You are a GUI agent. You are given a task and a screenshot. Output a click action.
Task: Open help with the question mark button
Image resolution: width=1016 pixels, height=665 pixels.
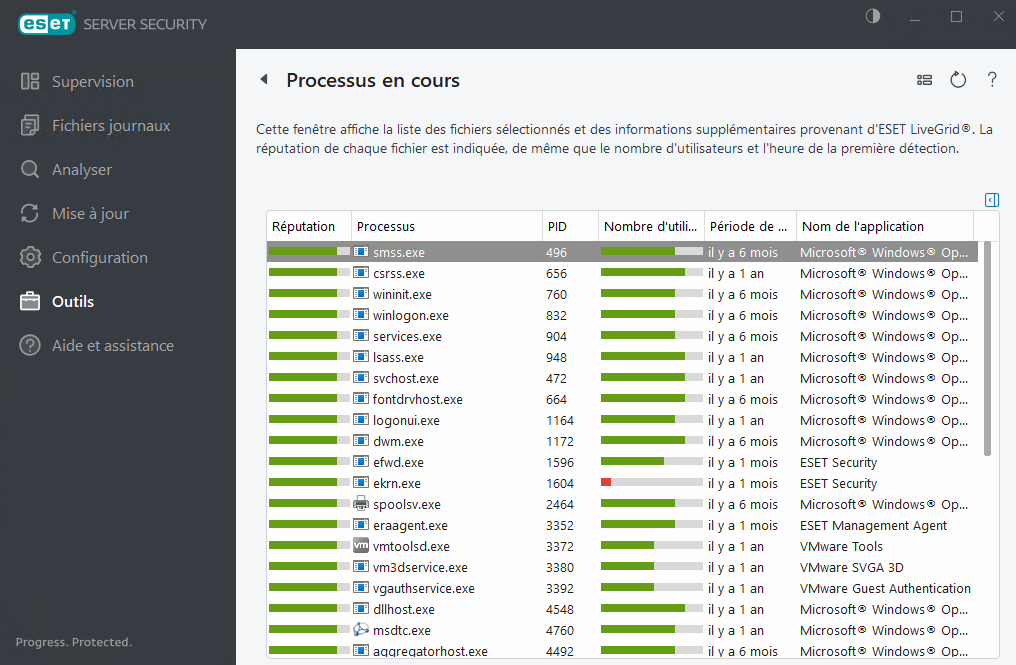pyautogui.click(x=992, y=79)
